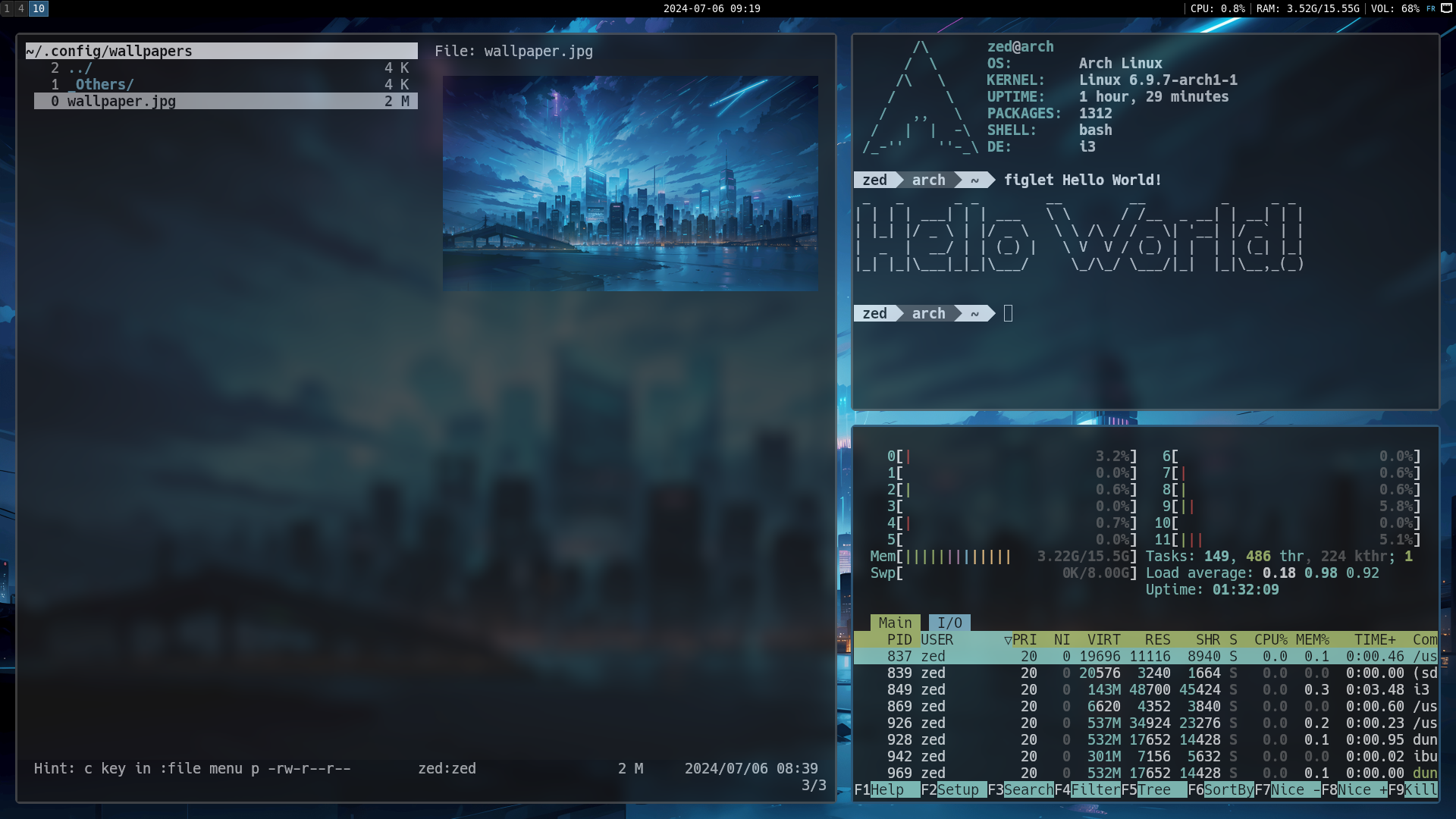Click the tray icon in top-right corner
This screenshot has height=819, width=1456.
1446,8
